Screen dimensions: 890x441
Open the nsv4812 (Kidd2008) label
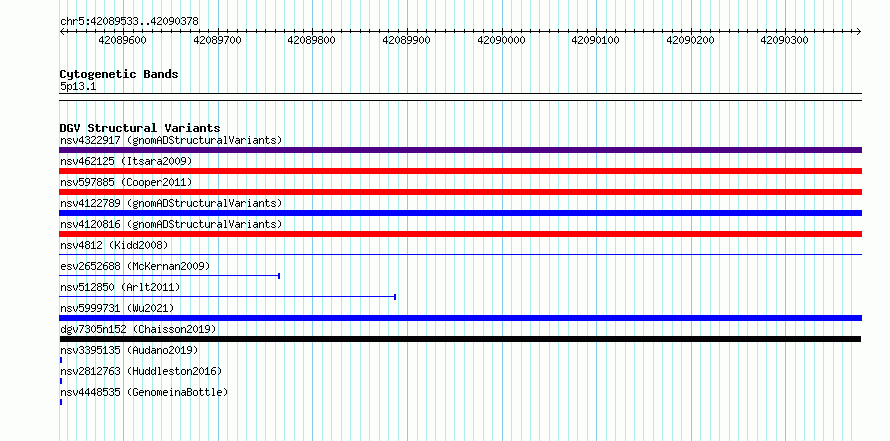[x=114, y=245]
